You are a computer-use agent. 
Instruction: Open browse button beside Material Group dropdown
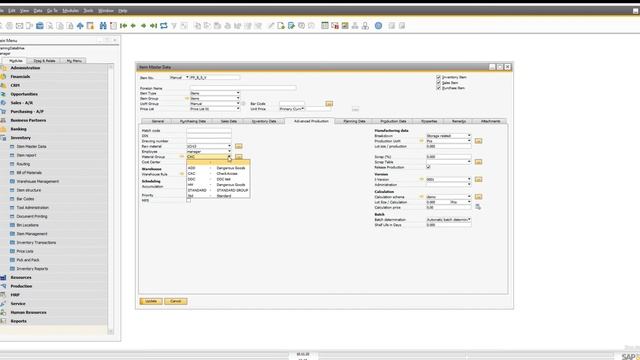click(239, 156)
